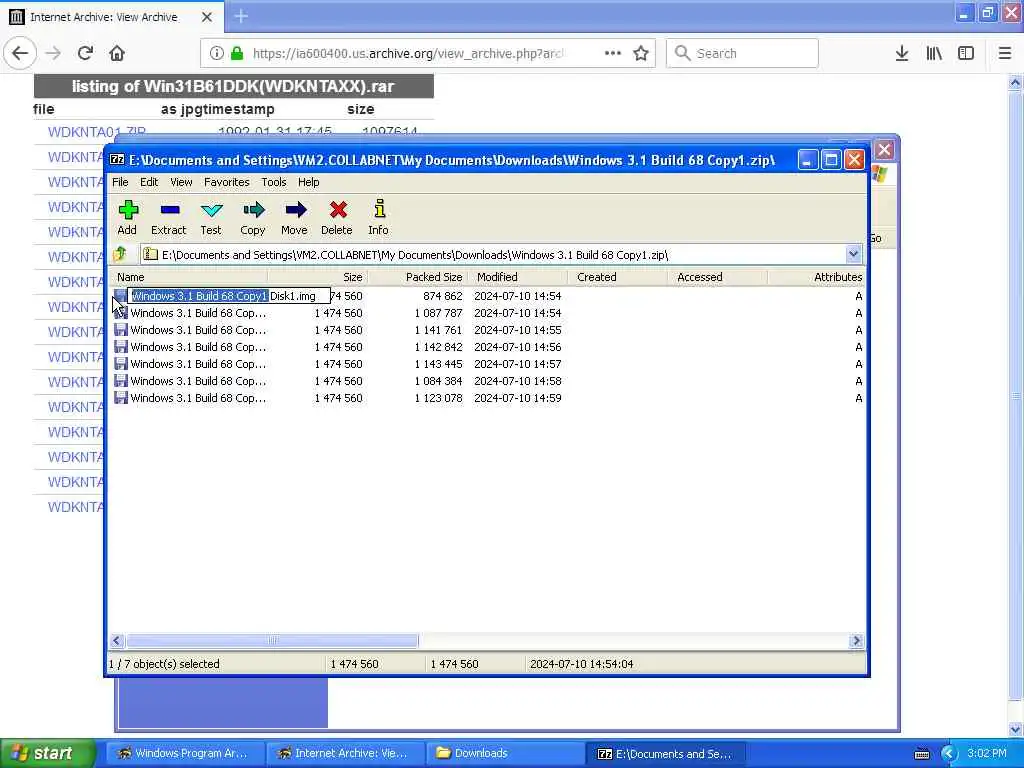The width and height of the screenshot is (1024, 768).
Task: Select the Copy toolbar icon
Action: [x=253, y=217]
